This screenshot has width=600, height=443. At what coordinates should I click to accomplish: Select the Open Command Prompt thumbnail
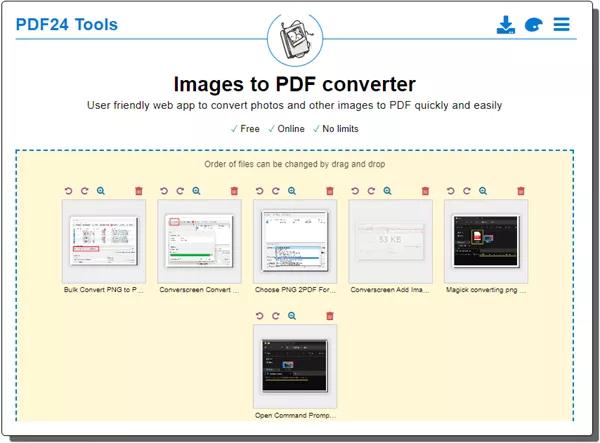tap(295, 366)
